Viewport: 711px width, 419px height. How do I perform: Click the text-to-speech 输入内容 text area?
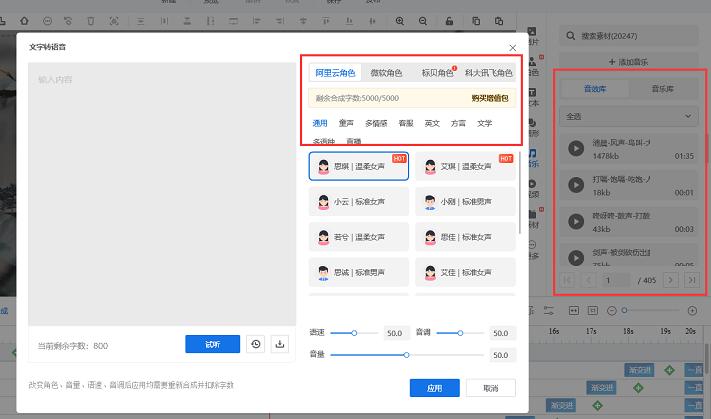click(162, 194)
